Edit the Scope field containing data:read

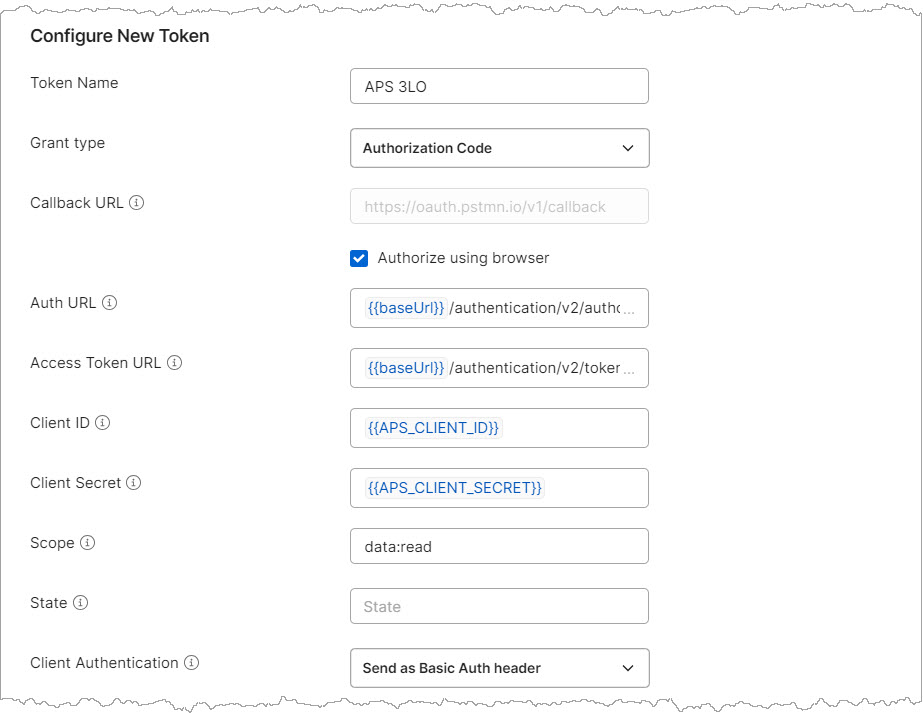pos(499,546)
